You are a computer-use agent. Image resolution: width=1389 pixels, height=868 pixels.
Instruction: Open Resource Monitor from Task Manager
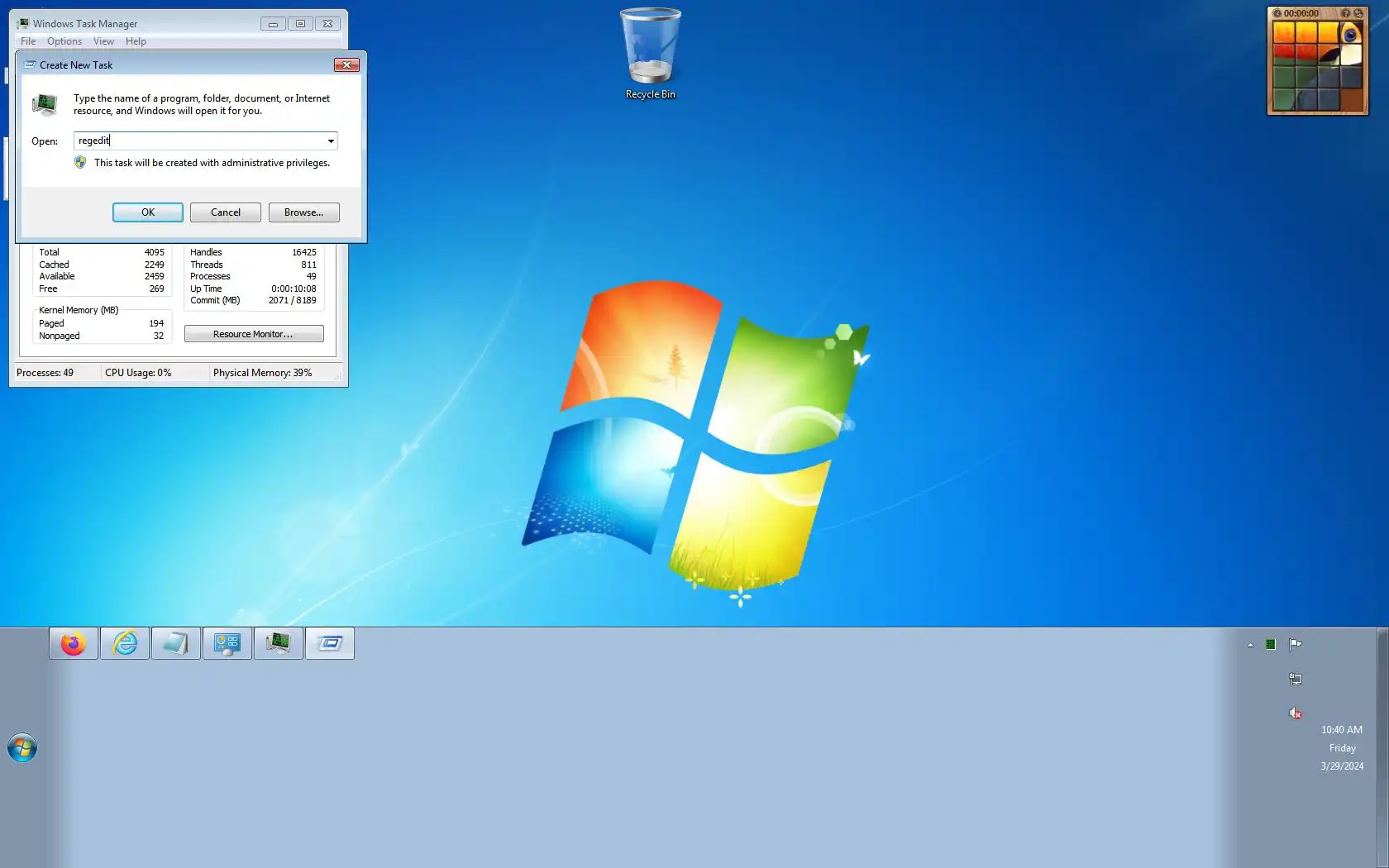coord(254,334)
